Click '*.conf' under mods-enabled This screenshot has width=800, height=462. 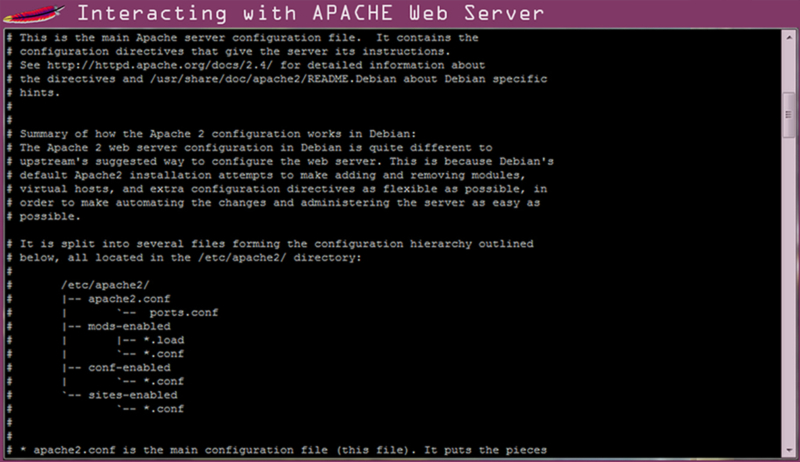click(x=163, y=354)
